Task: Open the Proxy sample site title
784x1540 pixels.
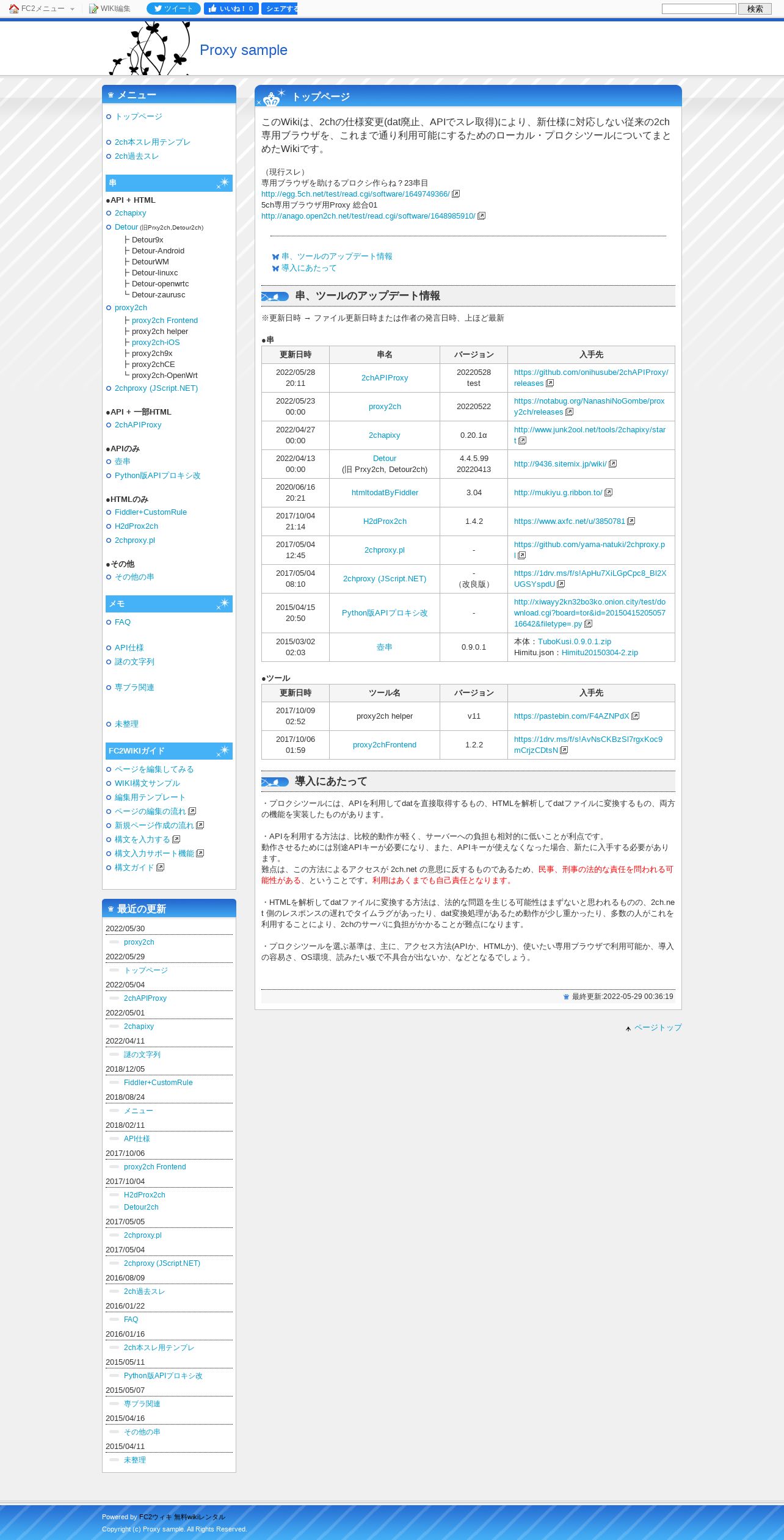Action: tap(244, 50)
